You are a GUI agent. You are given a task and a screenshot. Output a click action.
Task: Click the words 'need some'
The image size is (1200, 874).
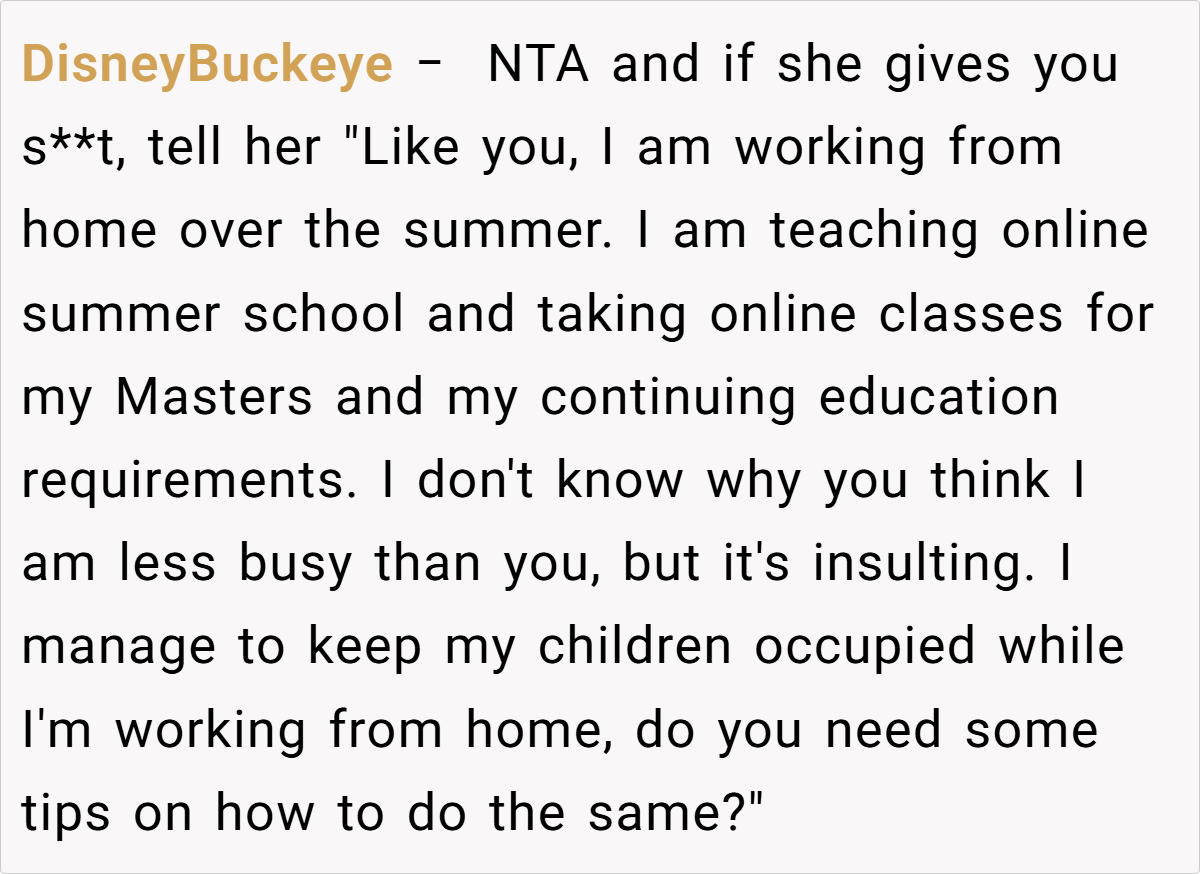(x=961, y=729)
